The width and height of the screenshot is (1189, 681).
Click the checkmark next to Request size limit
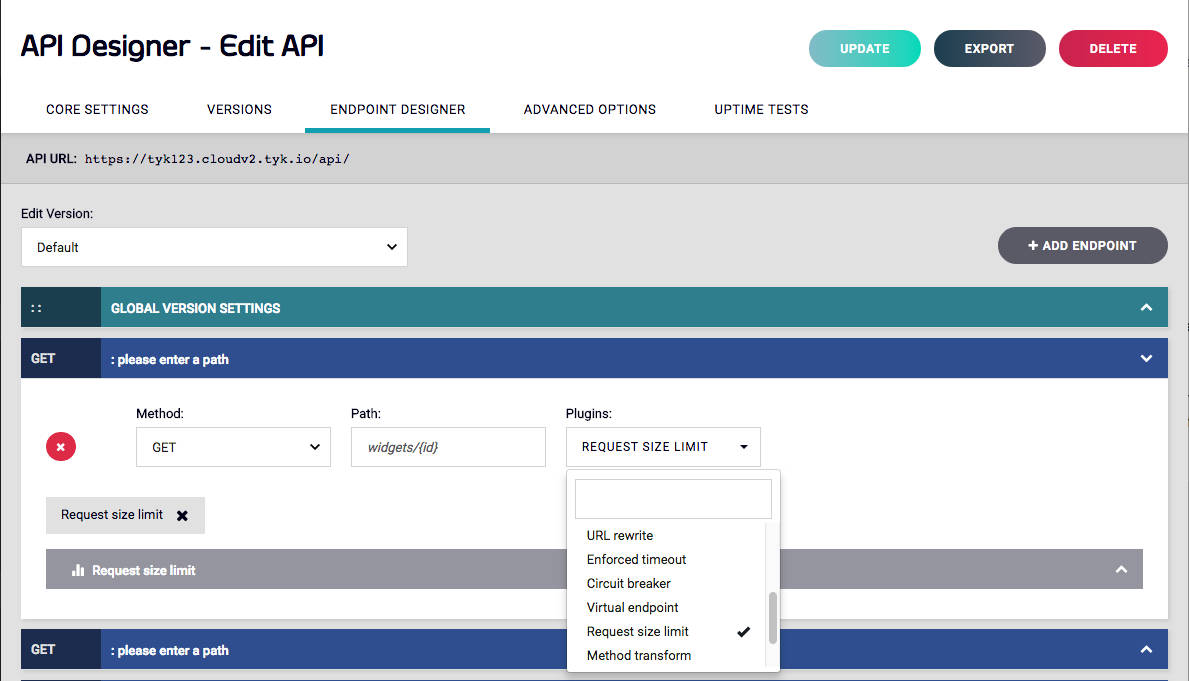tap(743, 631)
